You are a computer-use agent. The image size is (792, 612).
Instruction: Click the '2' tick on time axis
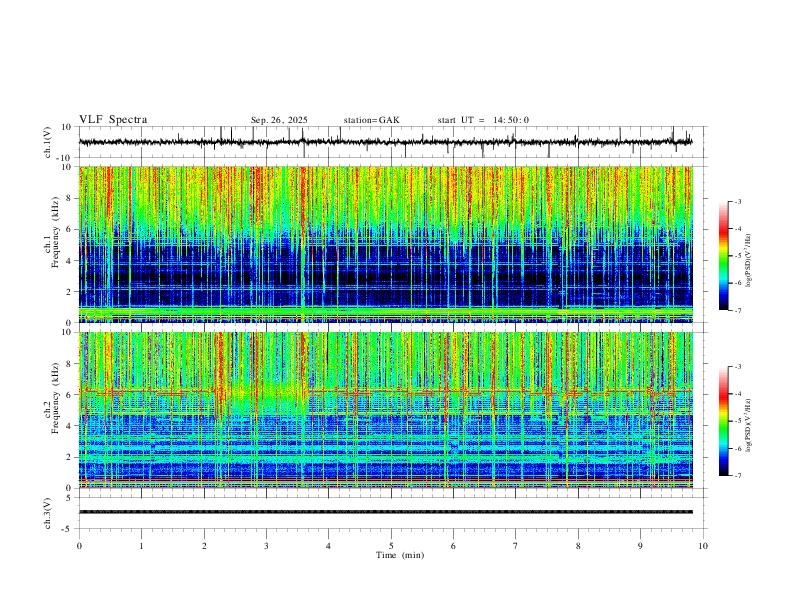(x=204, y=546)
